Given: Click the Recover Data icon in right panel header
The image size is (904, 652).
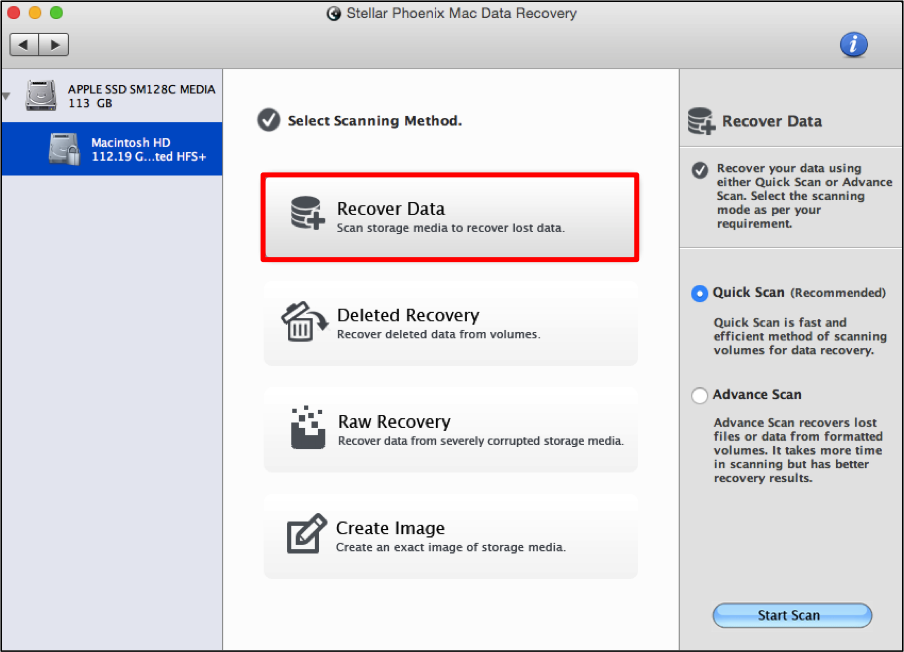Looking at the screenshot, I should click(701, 121).
